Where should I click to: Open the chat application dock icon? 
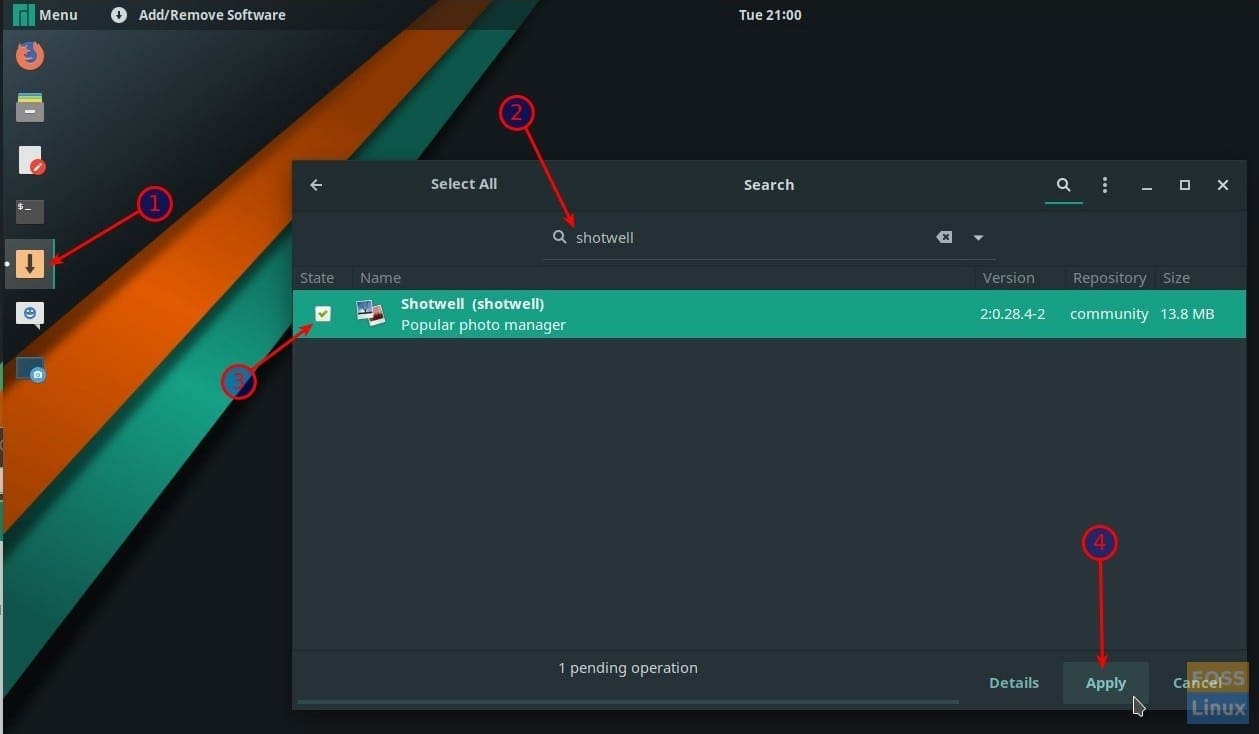(30, 315)
